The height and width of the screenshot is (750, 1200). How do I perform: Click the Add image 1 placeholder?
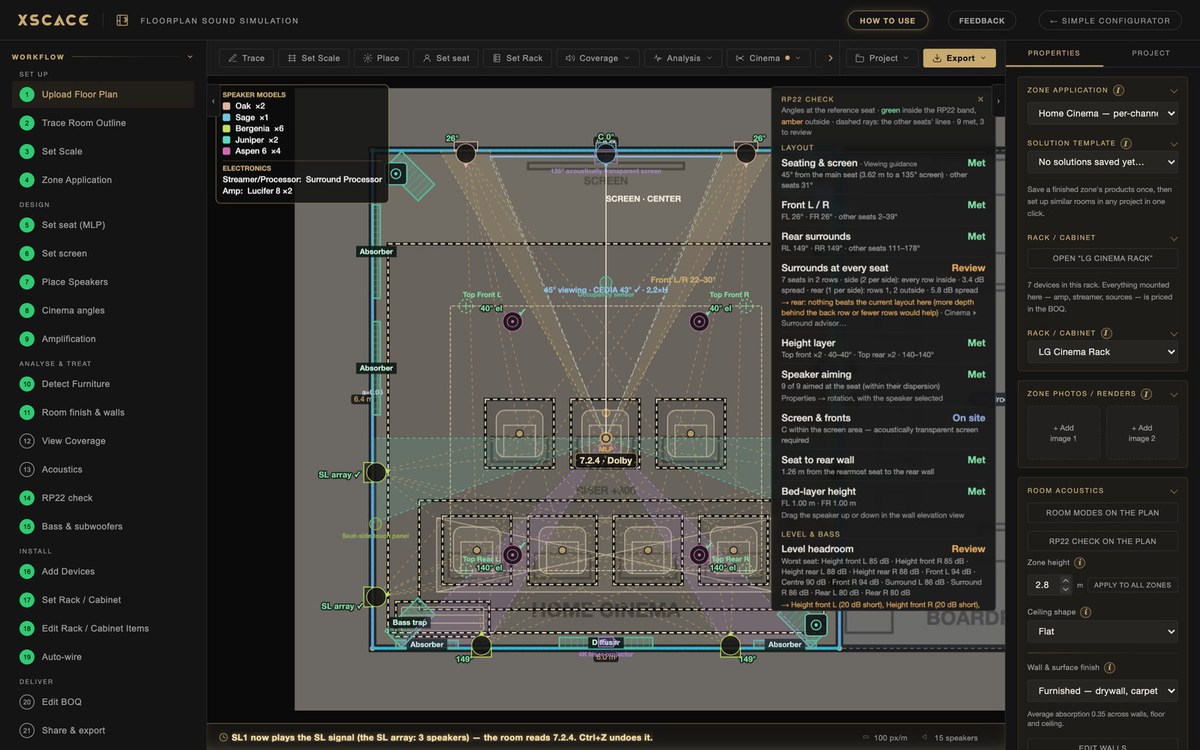click(1062, 433)
